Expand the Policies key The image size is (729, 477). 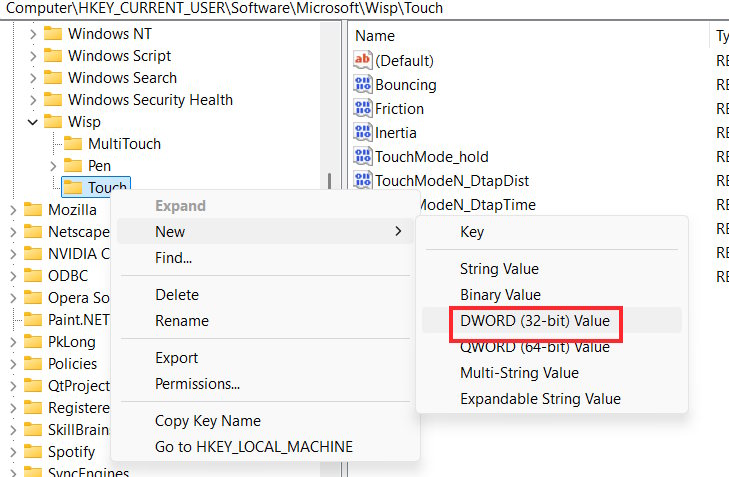tap(13, 364)
